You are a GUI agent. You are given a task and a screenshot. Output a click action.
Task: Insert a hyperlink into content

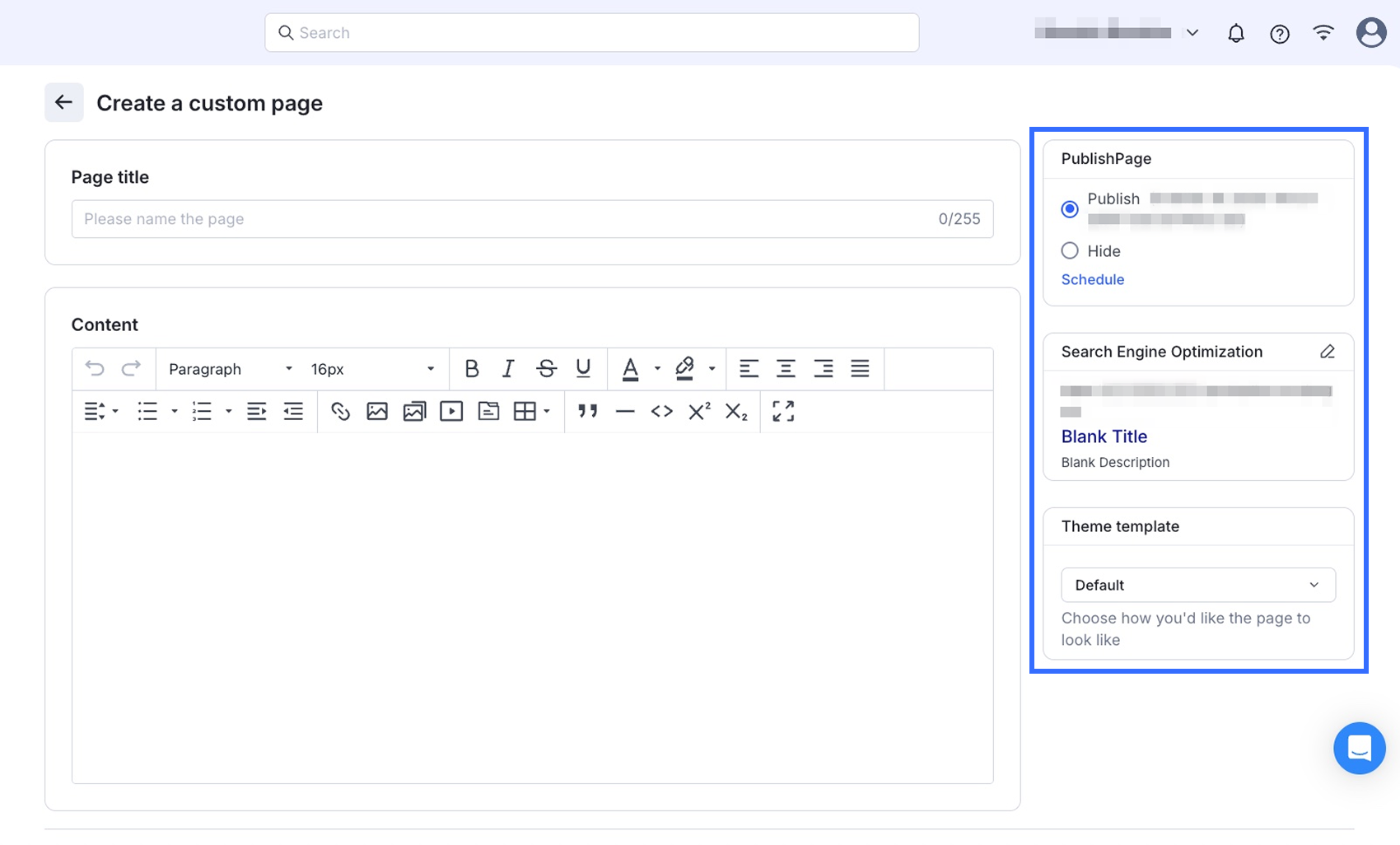point(340,412)
